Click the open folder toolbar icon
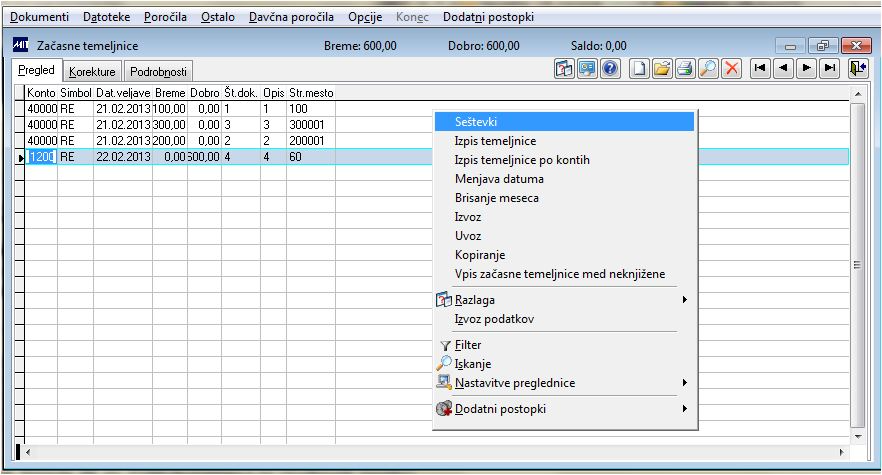The image size is (882, 475). click(662, 69)
